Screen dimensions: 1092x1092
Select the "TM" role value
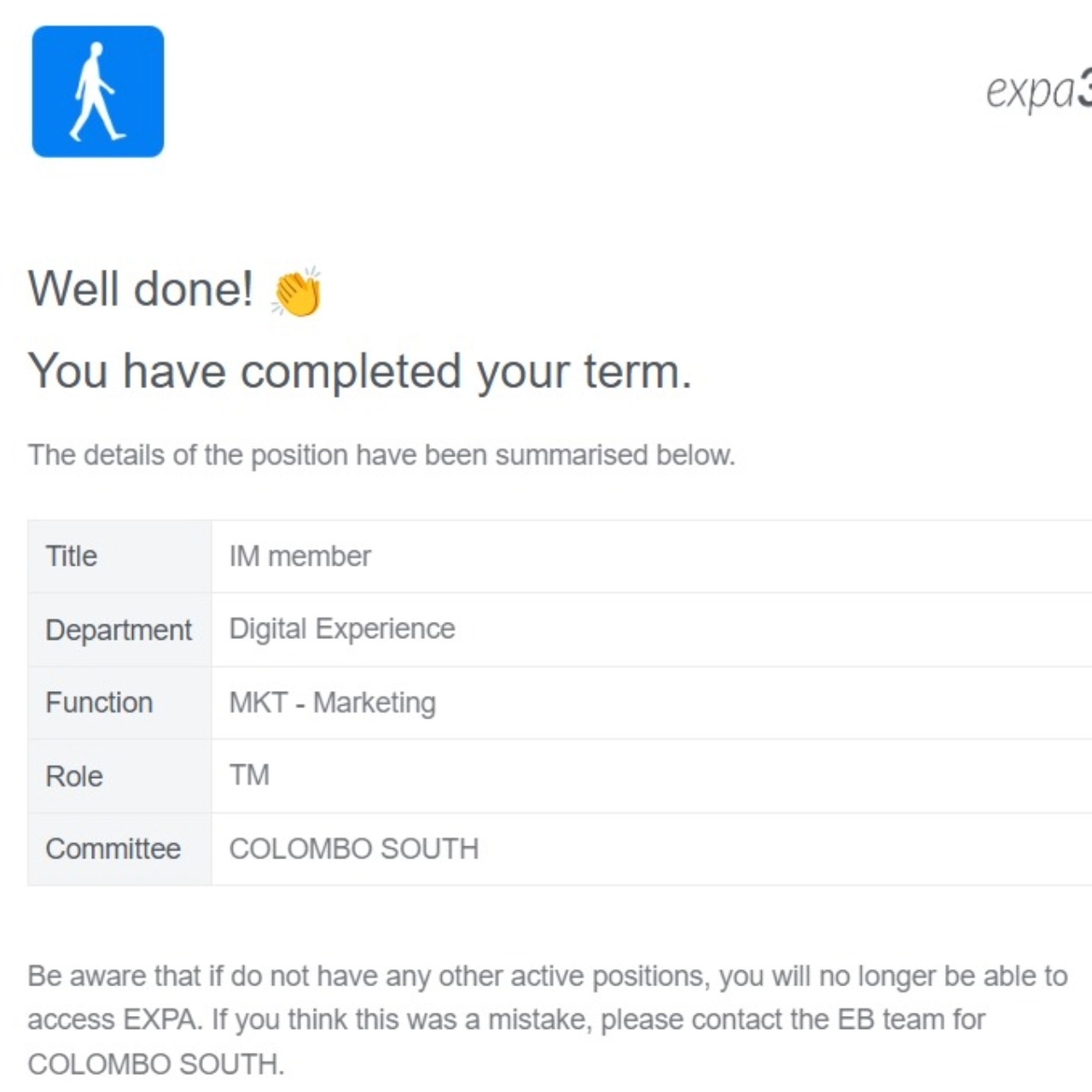coord(249,775)
